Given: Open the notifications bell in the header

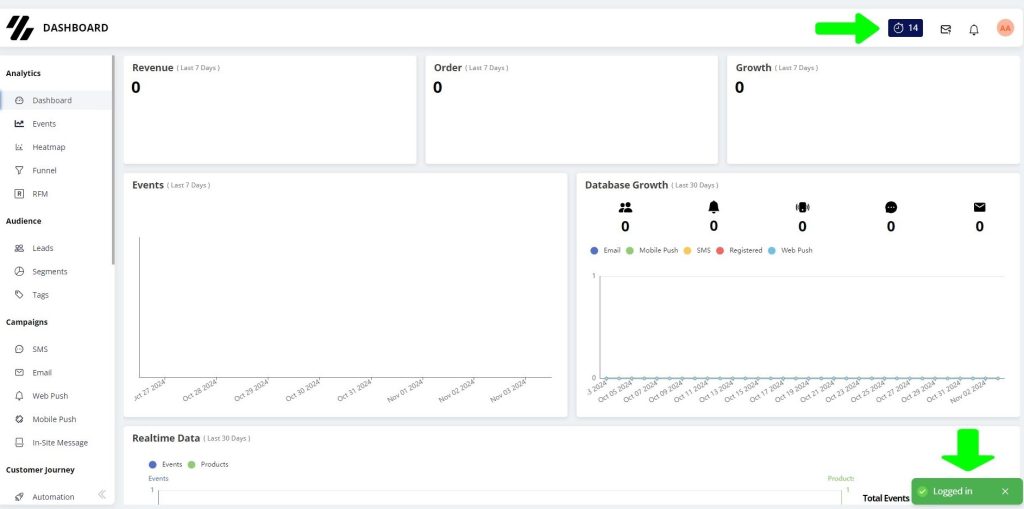Looking at the screenshot, I should click(x=974, y=29).
